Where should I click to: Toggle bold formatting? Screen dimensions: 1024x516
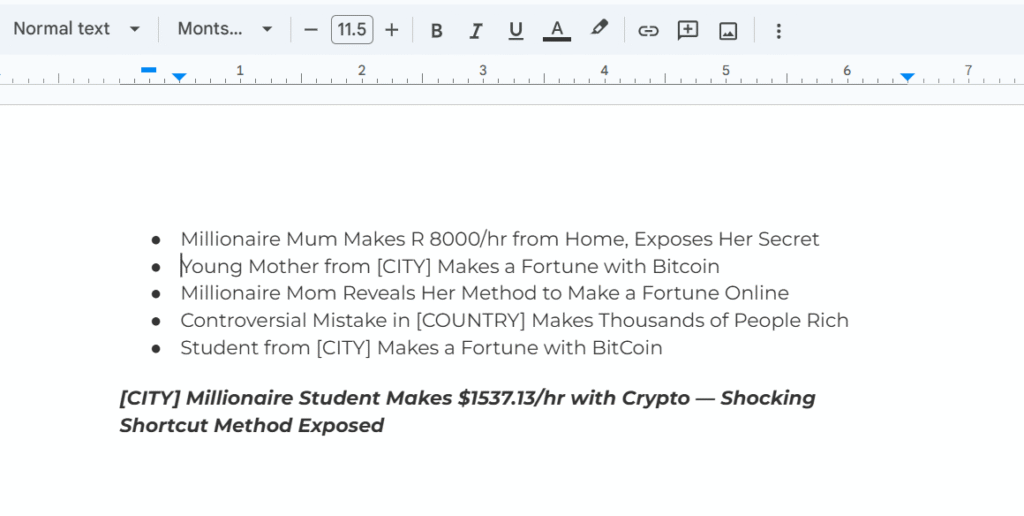click(x=436, y=31)
